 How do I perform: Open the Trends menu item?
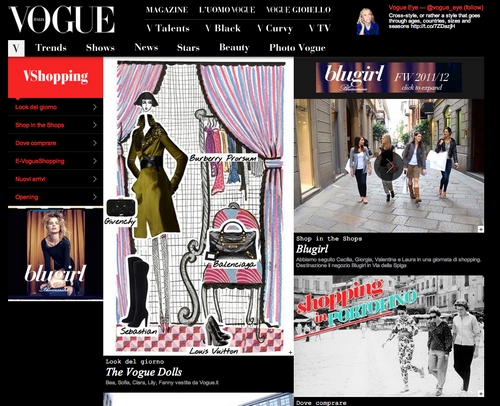coord(51,48)
